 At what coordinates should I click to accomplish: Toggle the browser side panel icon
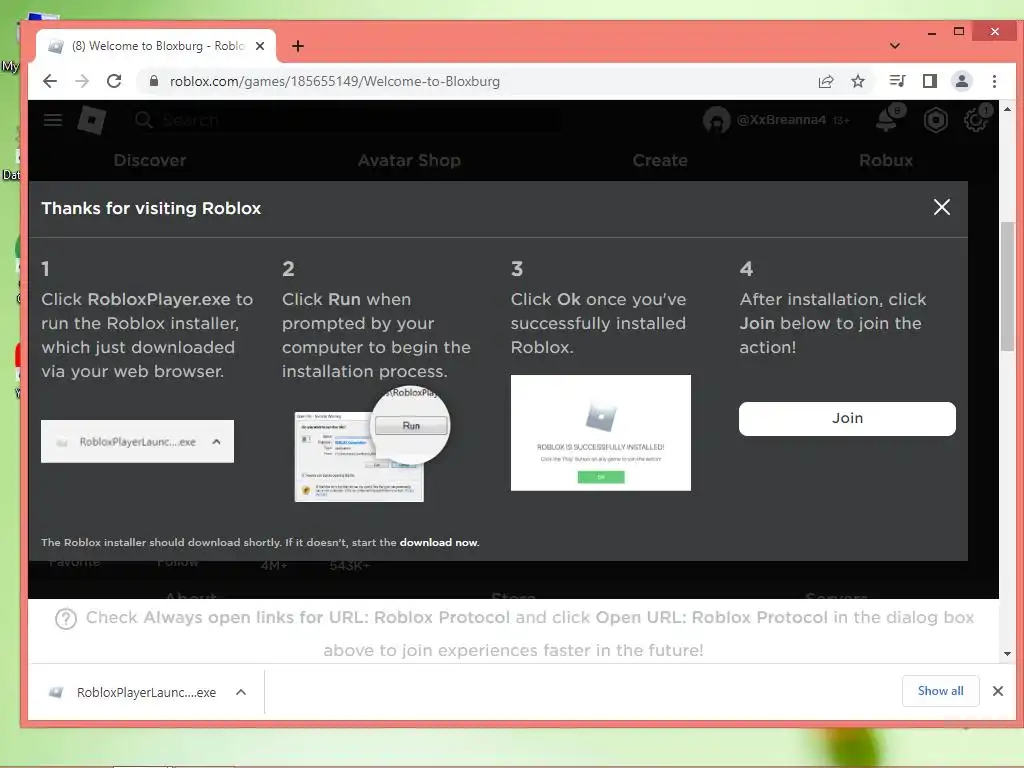pos(929,81)
